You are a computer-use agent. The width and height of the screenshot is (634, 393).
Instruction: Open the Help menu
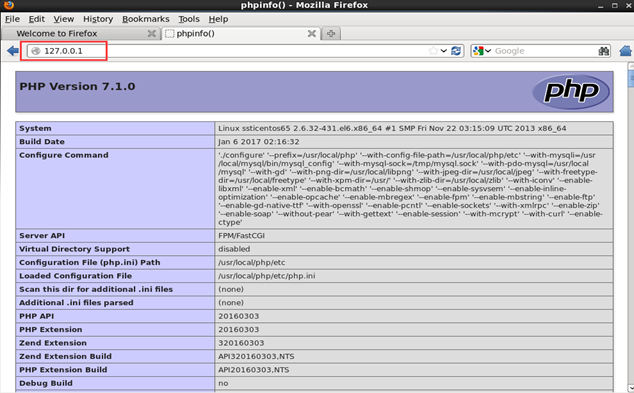(x=218, y=19)
